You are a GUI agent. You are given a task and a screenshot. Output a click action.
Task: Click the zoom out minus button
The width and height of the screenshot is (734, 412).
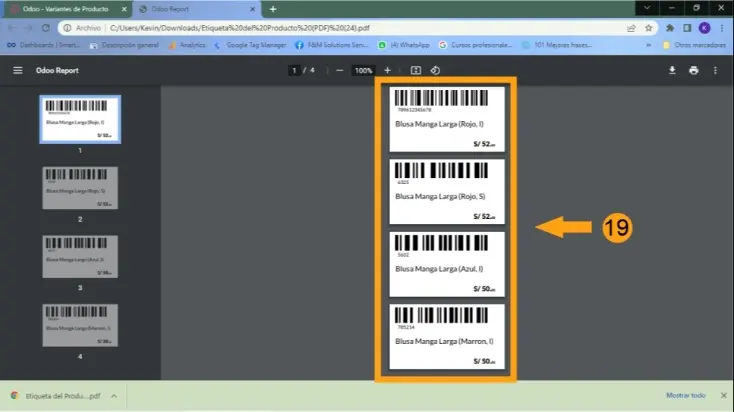pyautogui.click(x=340, y=70)
